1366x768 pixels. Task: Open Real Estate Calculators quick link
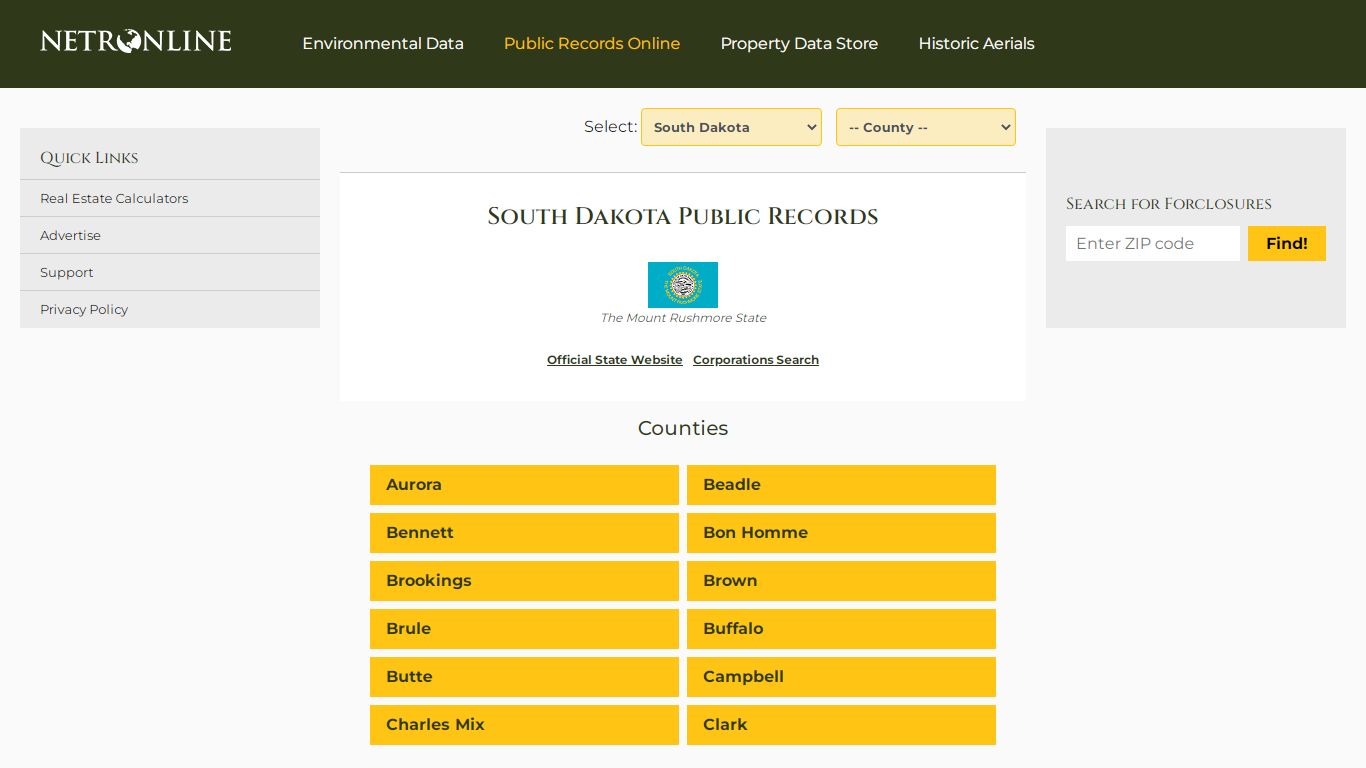pos(170,198)
